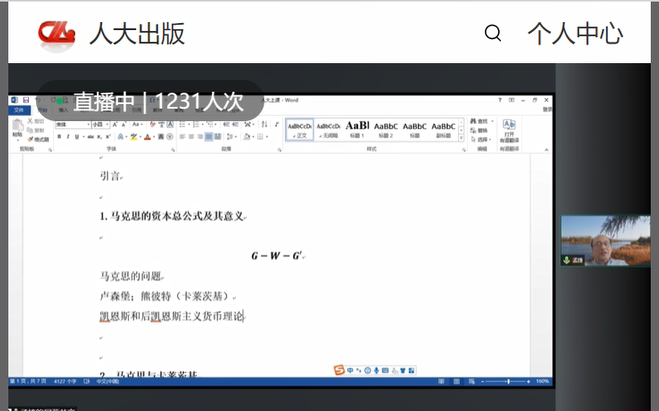The image size is (659, 411).
Task: Toggle strikethrough abc formatting
Action: point(90,137)
